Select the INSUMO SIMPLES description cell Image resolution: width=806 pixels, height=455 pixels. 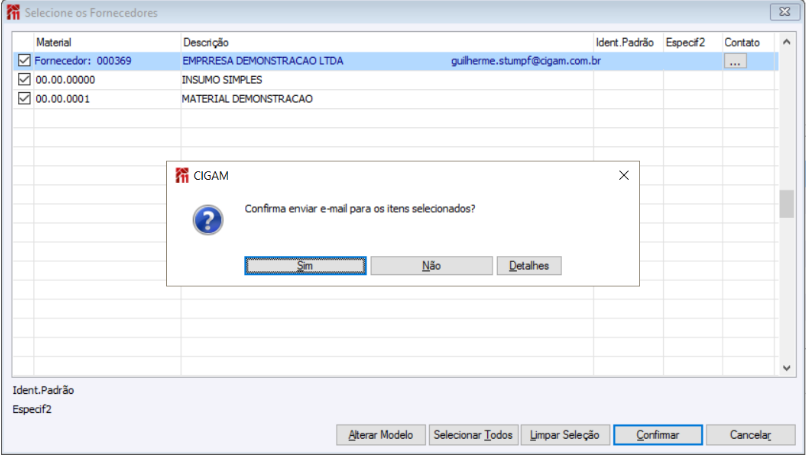point(222,80)
